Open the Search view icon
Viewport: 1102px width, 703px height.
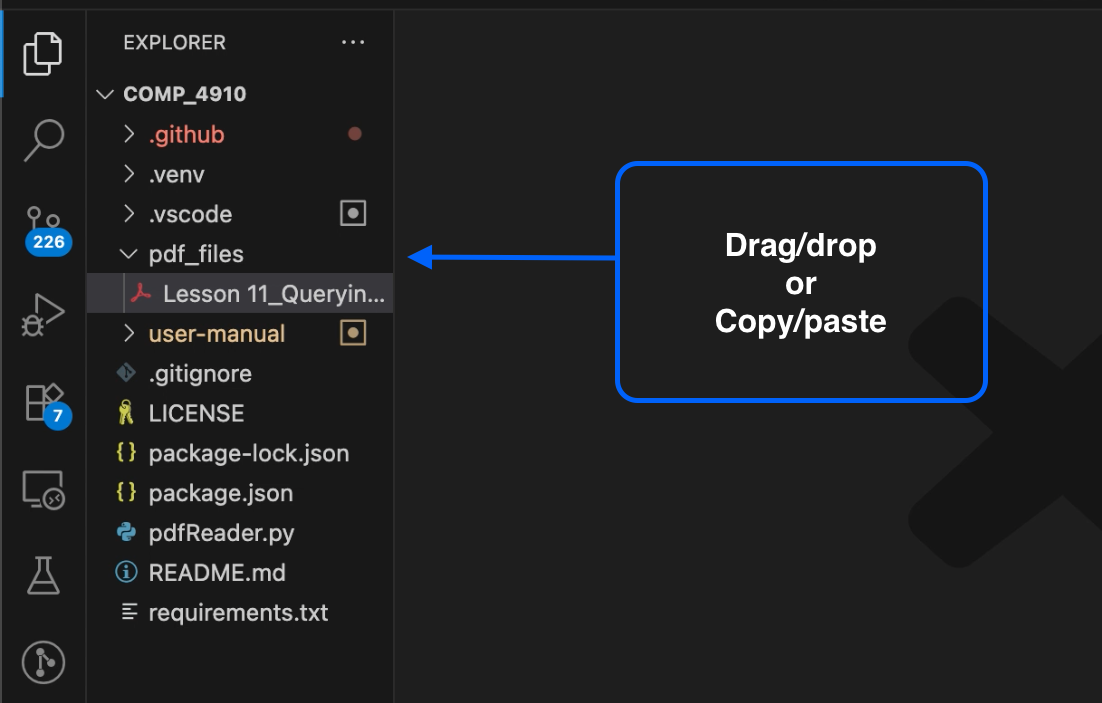(43, 140)
